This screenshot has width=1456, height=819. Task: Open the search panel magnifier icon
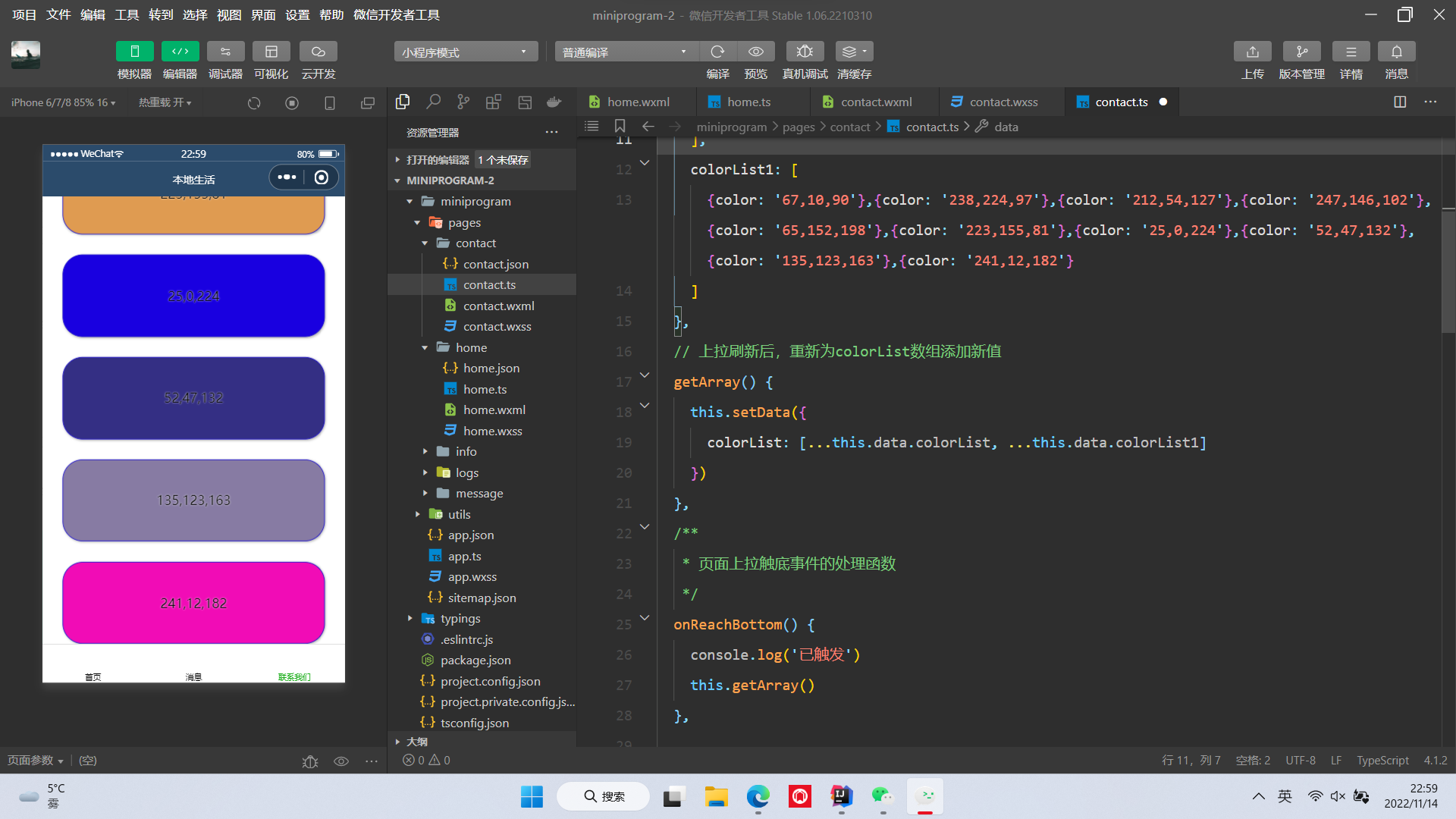(433, 102)
